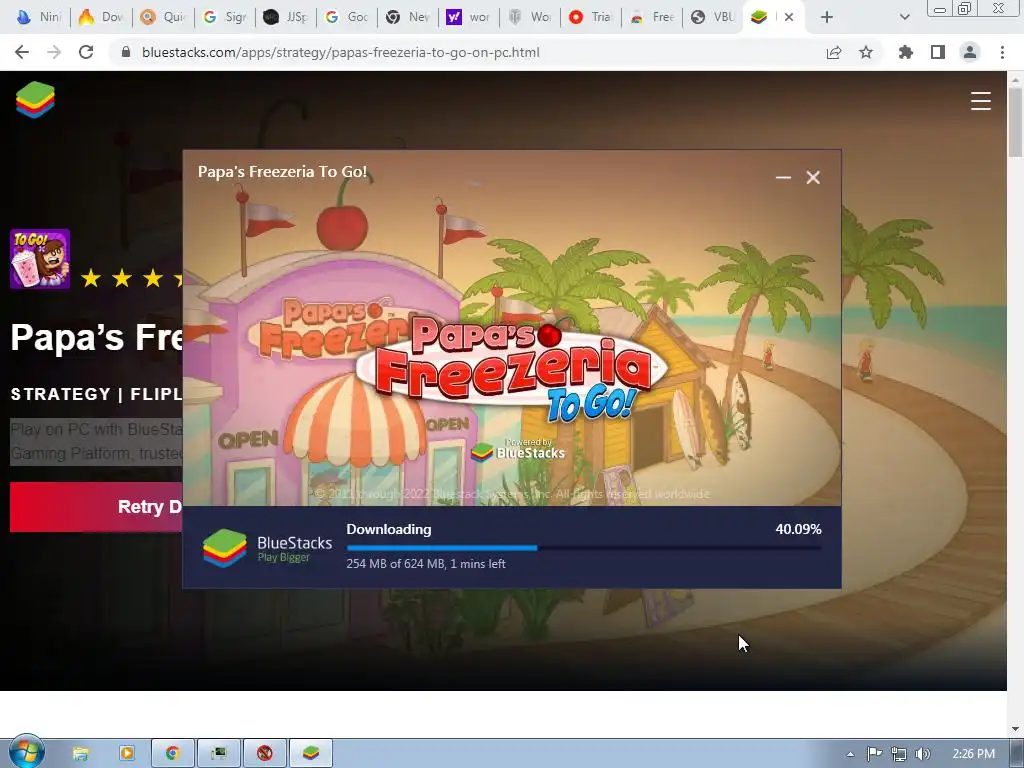The image size is (1024, 768).
Task: Switch to the Free tab
Action: pyautogui.click(x=652, y=17)
